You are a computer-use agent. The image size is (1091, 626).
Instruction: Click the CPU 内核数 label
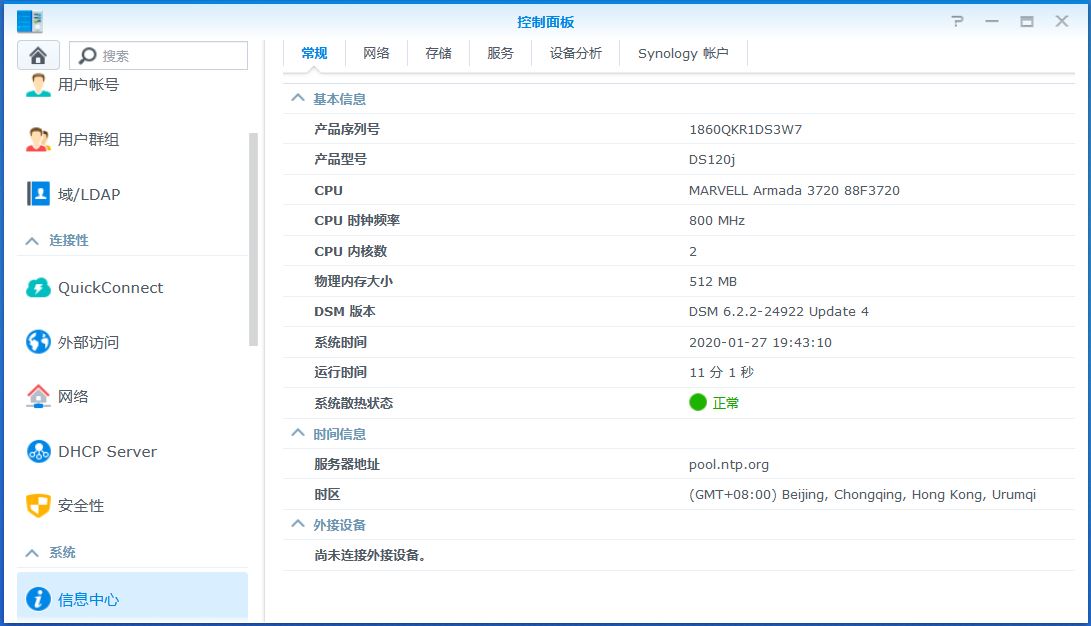click(x=350, y=251)
